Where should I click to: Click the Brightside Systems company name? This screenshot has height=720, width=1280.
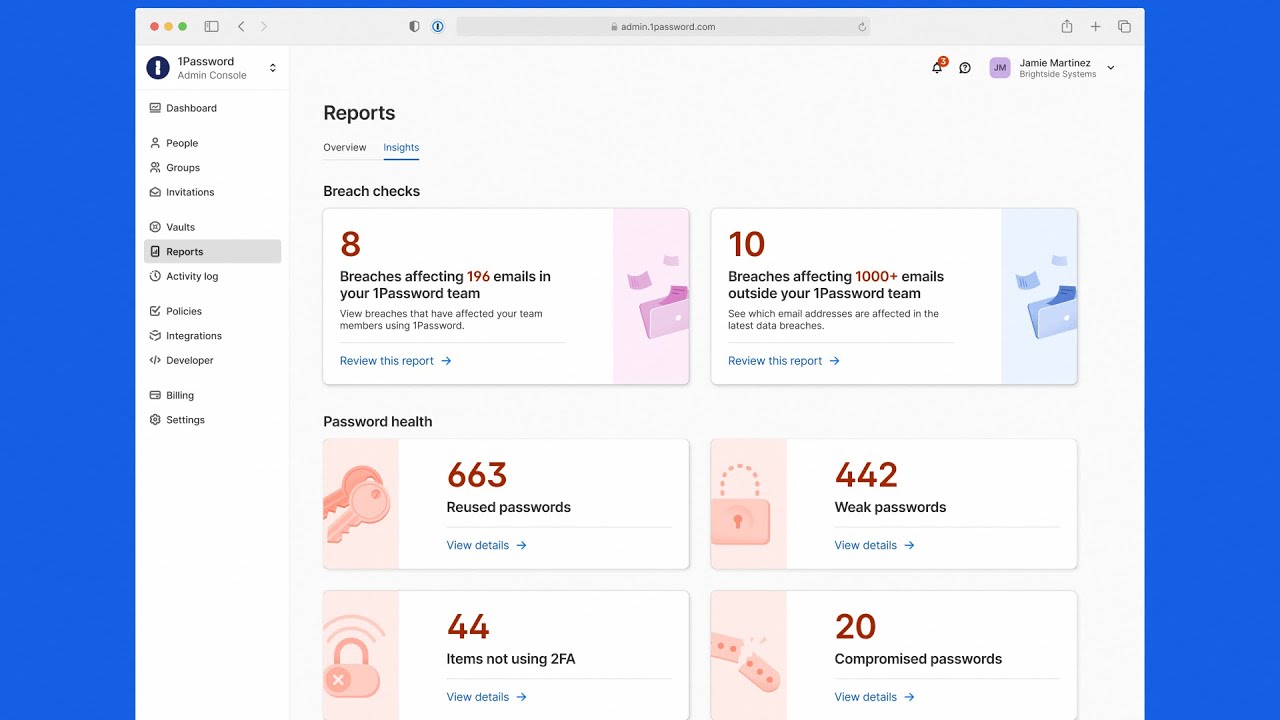1058,74
